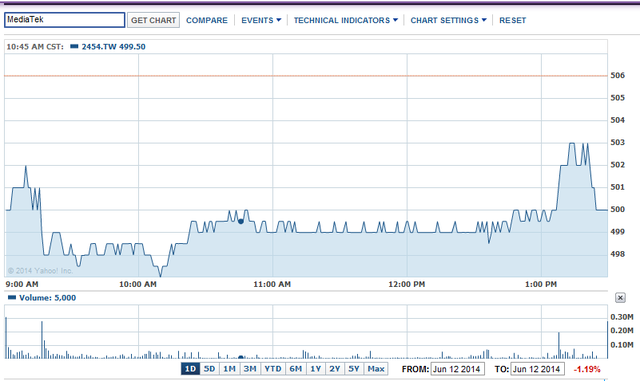Click the 10:45 AM CST timestamp label

[x=35, y=47]
